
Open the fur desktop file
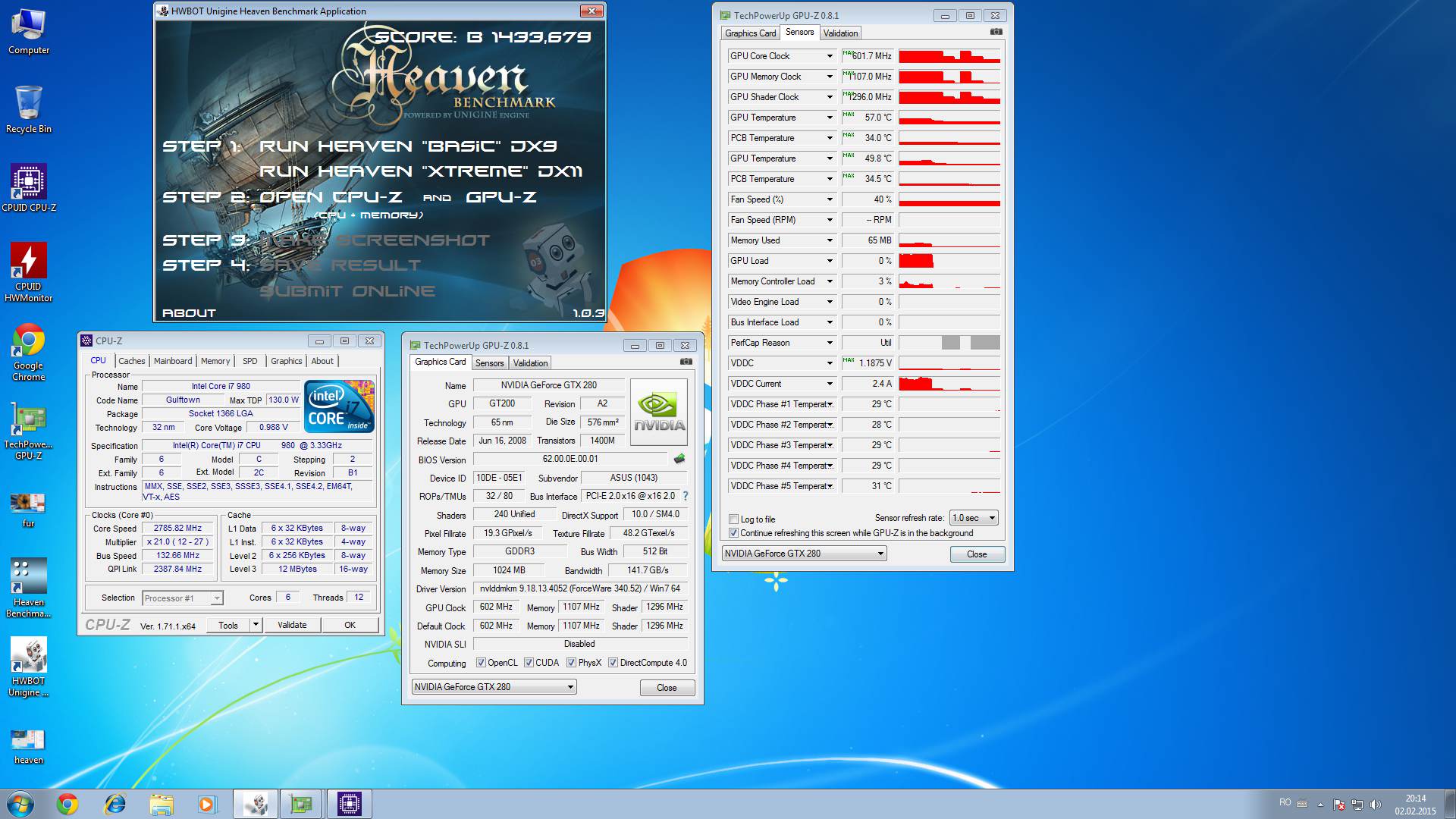click(29, 510)
